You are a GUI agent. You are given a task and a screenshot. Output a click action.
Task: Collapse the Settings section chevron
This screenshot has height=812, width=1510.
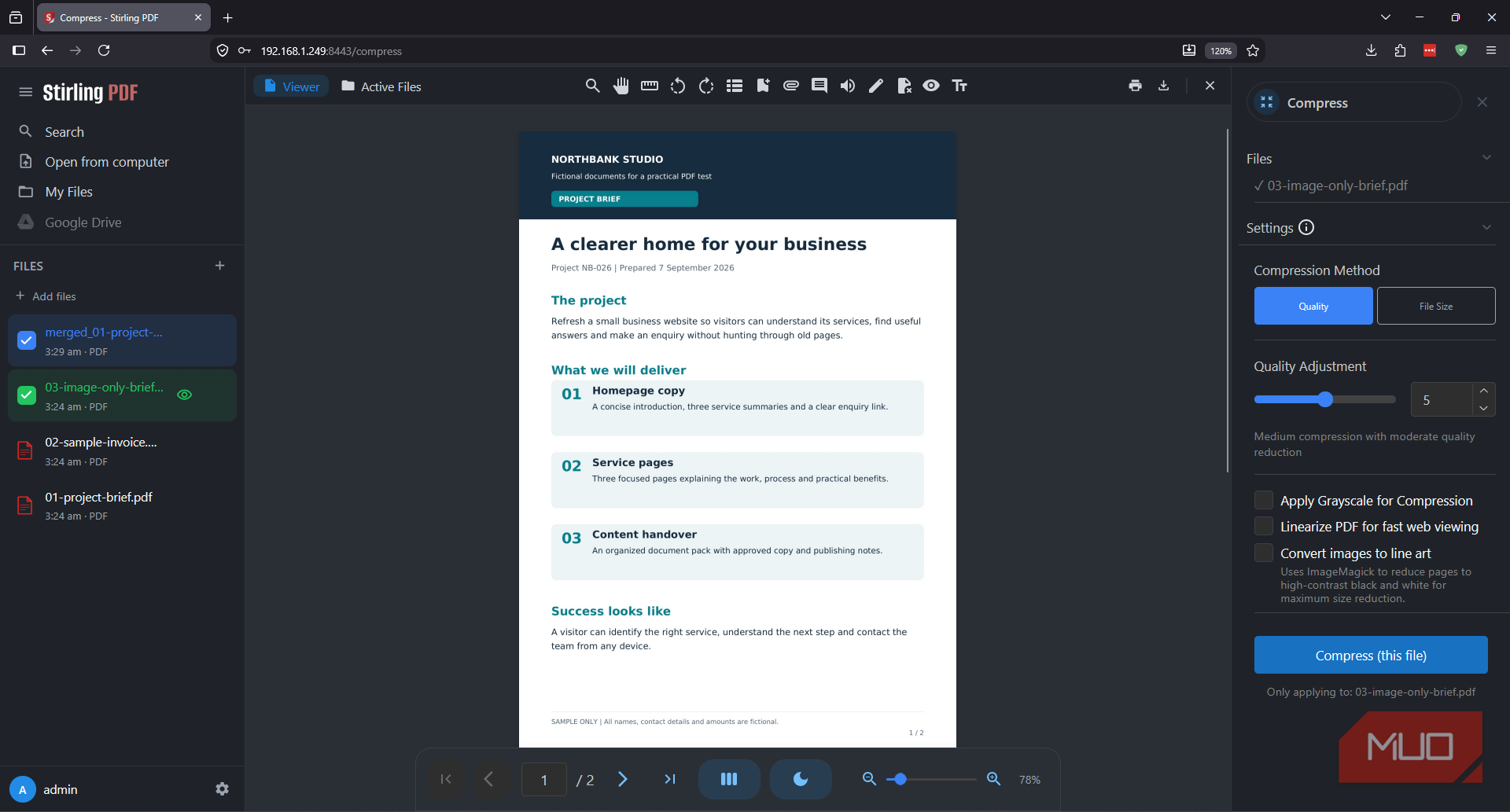click(x=1486, y=227)
